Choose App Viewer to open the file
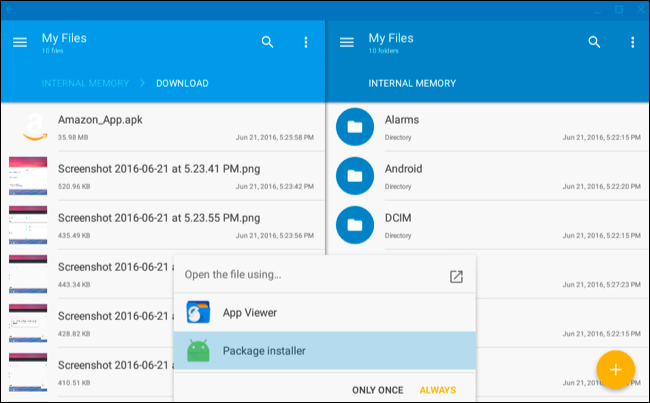This screenshot has width=650, height=403. pos(325,312)
